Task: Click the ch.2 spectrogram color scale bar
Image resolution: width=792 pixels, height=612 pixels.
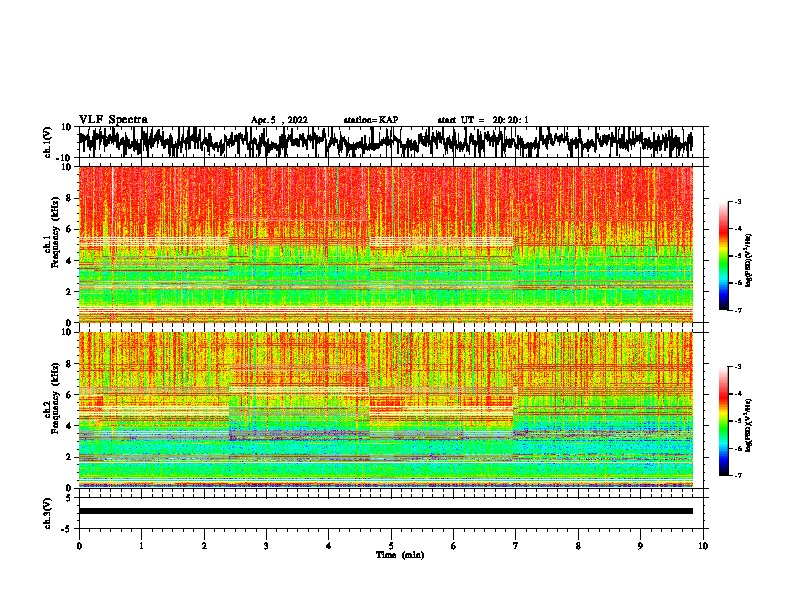Action: (x=723, y=421)
